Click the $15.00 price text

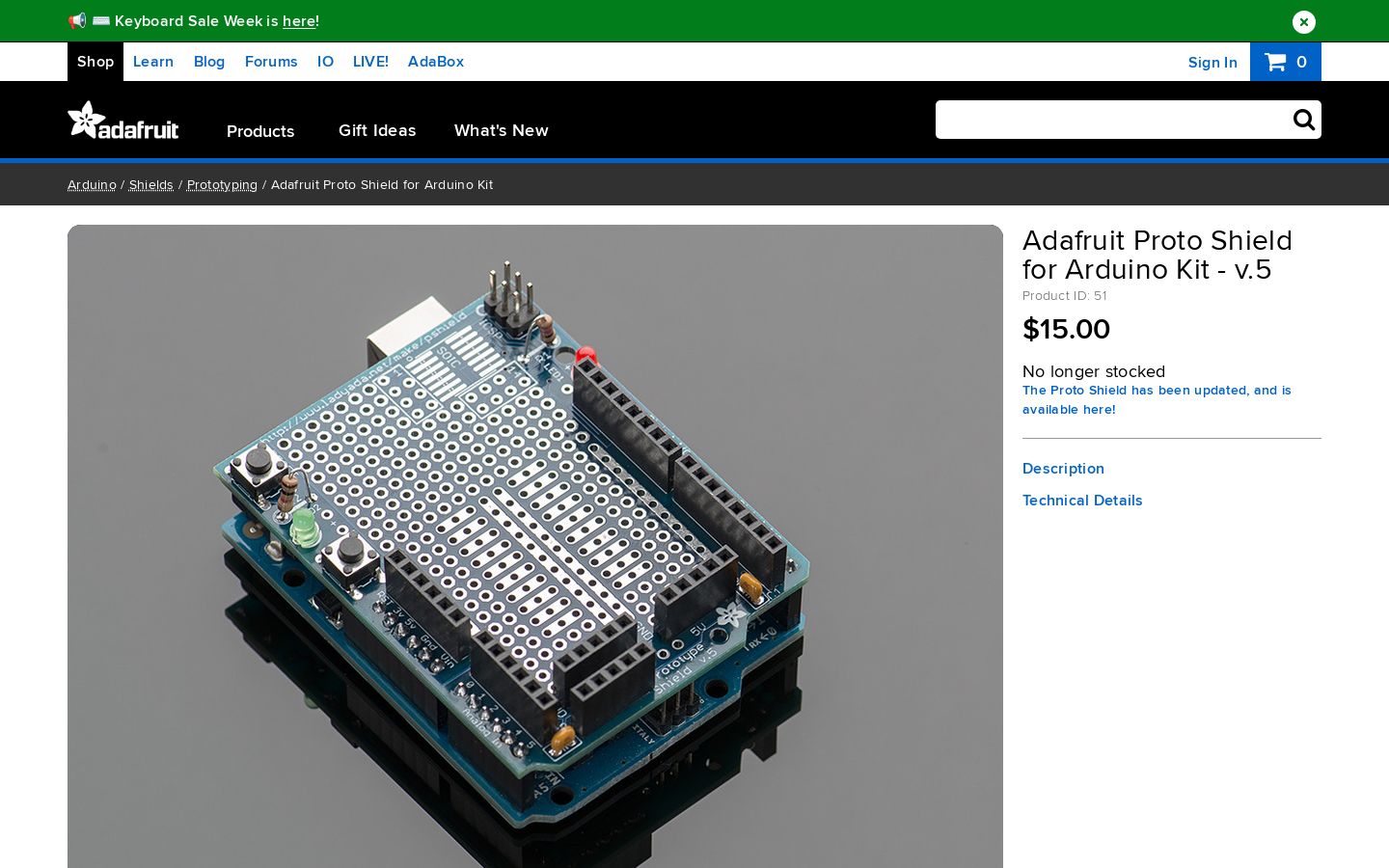click(x=1066, y=329)
